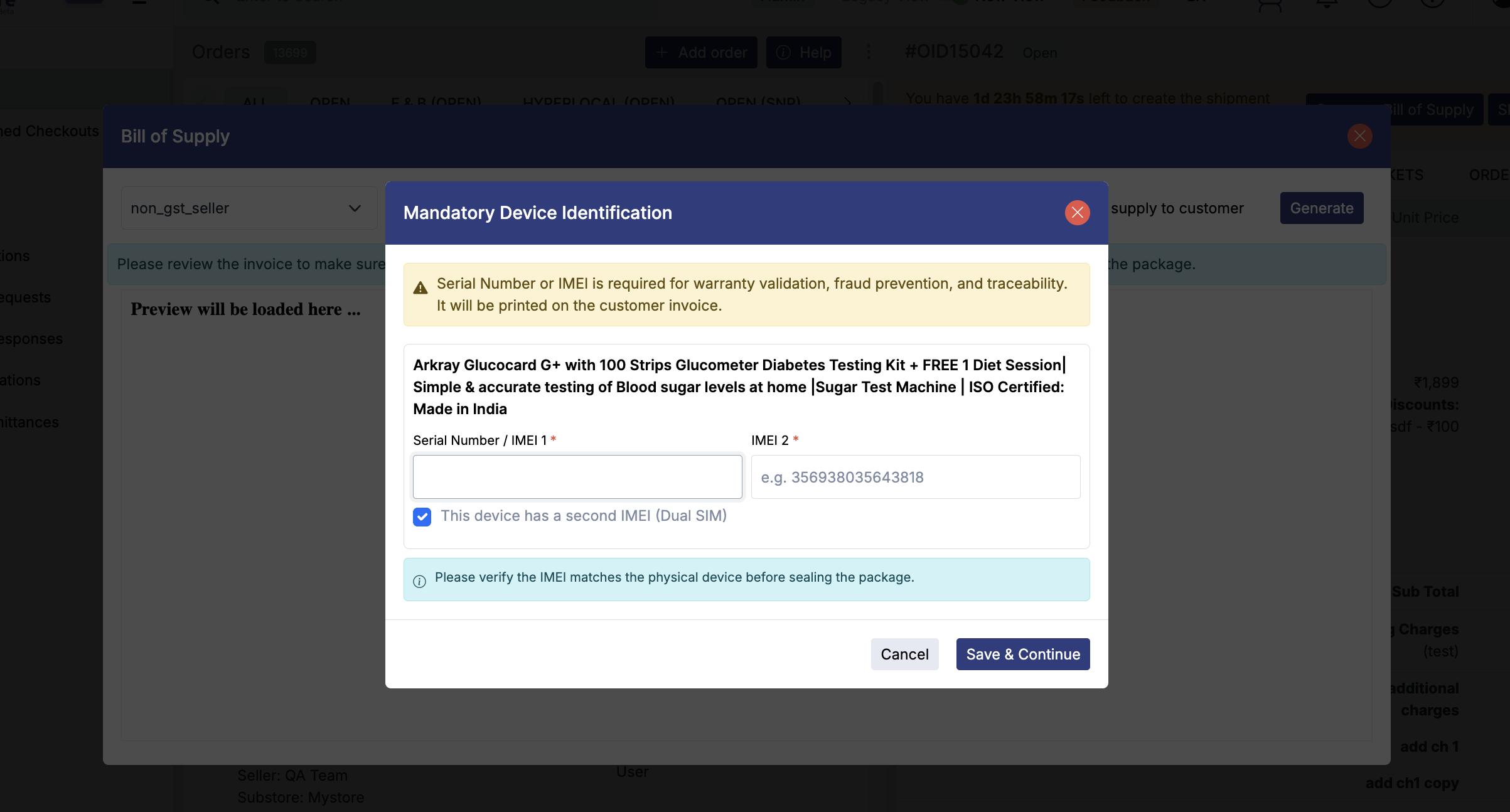Click the 'Seller: QA Team' text
The image size is (1510, 812).
click(x=292, y=776)
